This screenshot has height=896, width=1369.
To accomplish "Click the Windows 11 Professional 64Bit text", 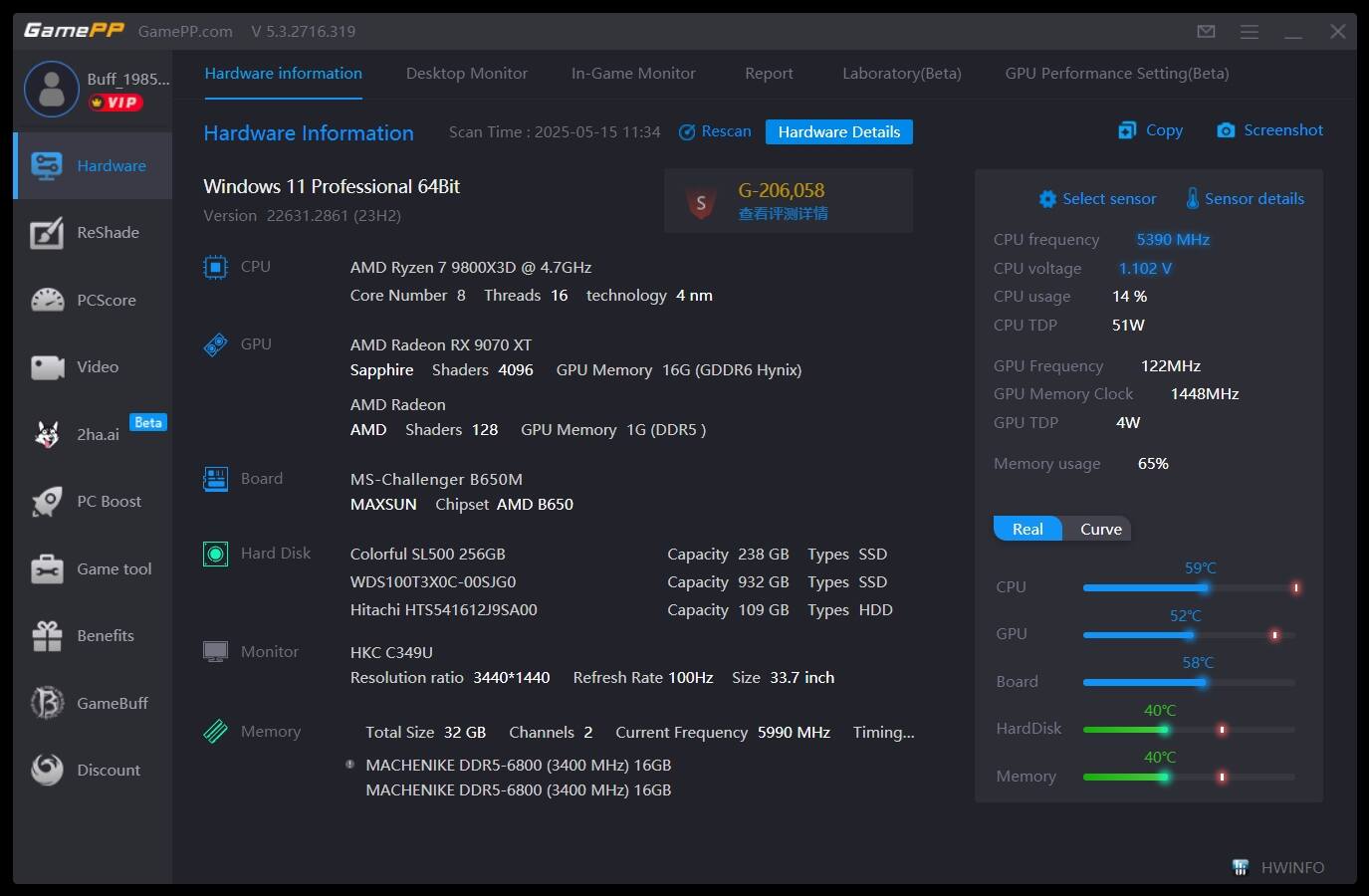I will tap(332, 187).
